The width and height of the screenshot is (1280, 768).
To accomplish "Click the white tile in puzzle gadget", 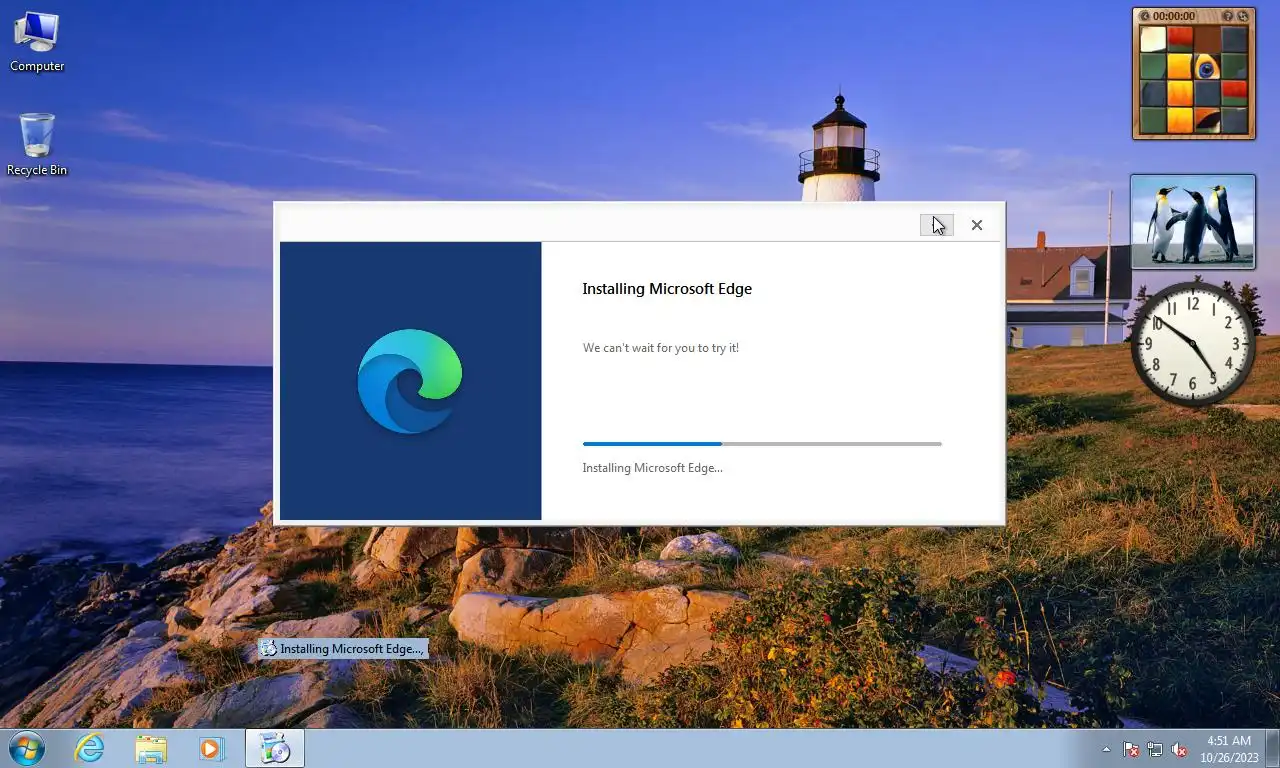I will (x=1153, y=39).
